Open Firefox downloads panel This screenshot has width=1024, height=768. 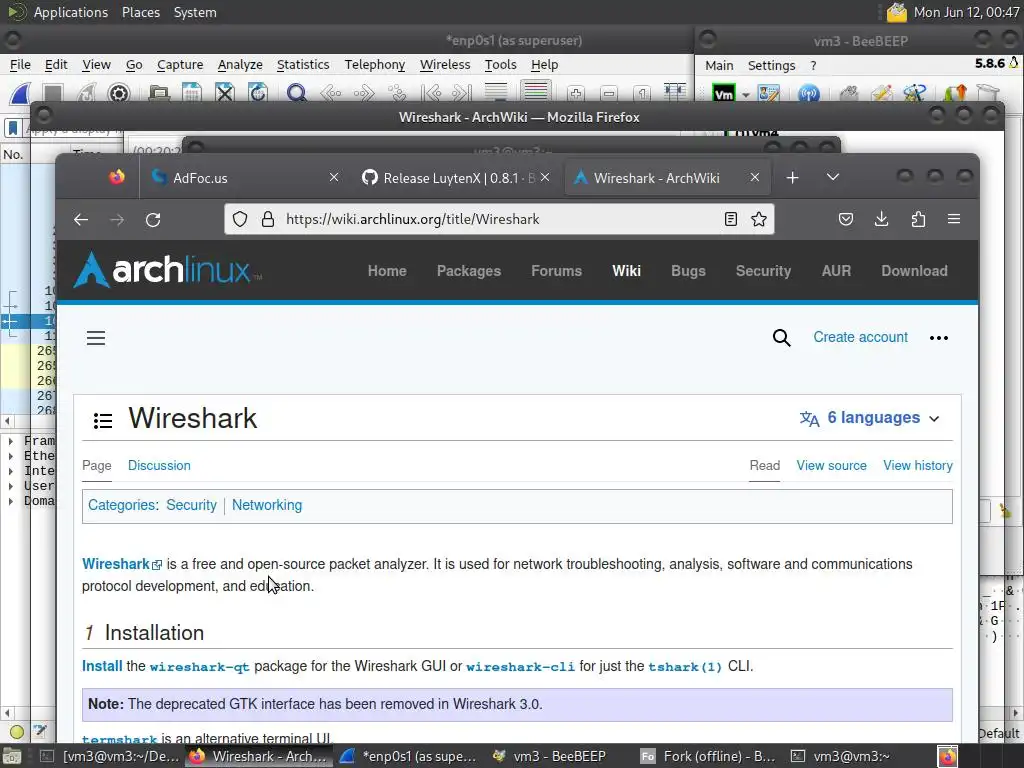pos(882,219)
